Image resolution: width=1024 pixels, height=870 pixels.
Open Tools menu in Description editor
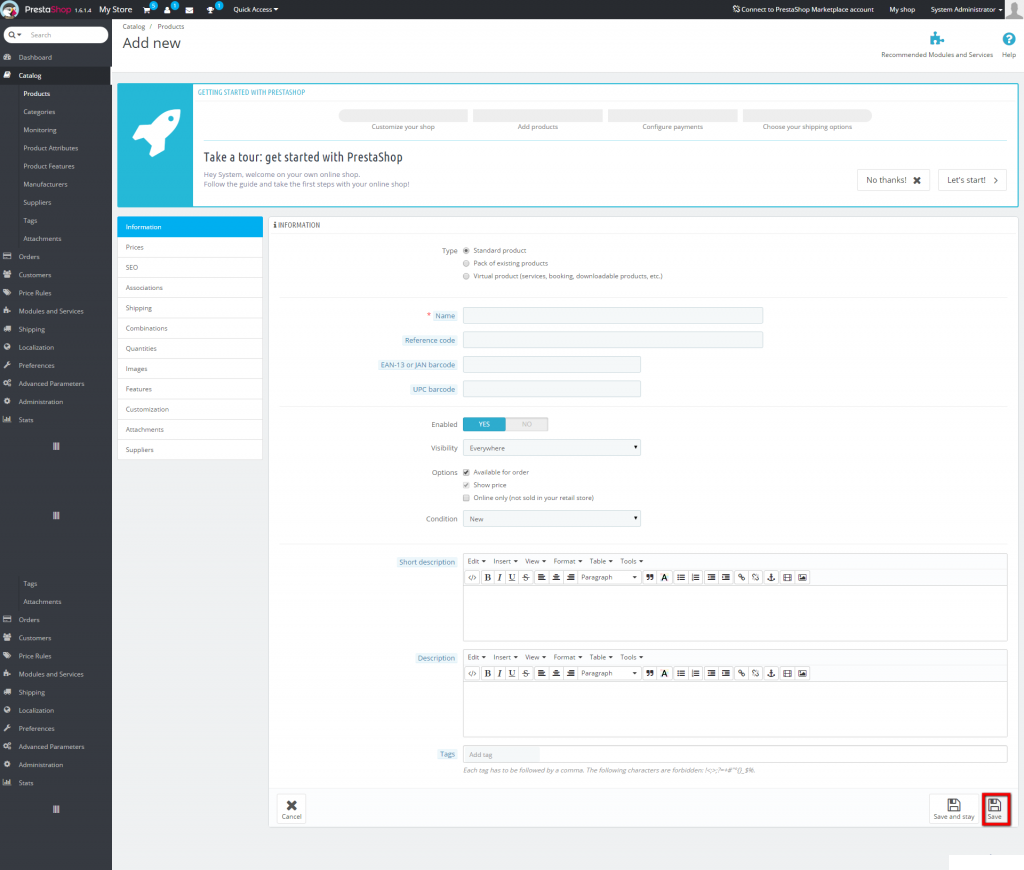[632, 658]
